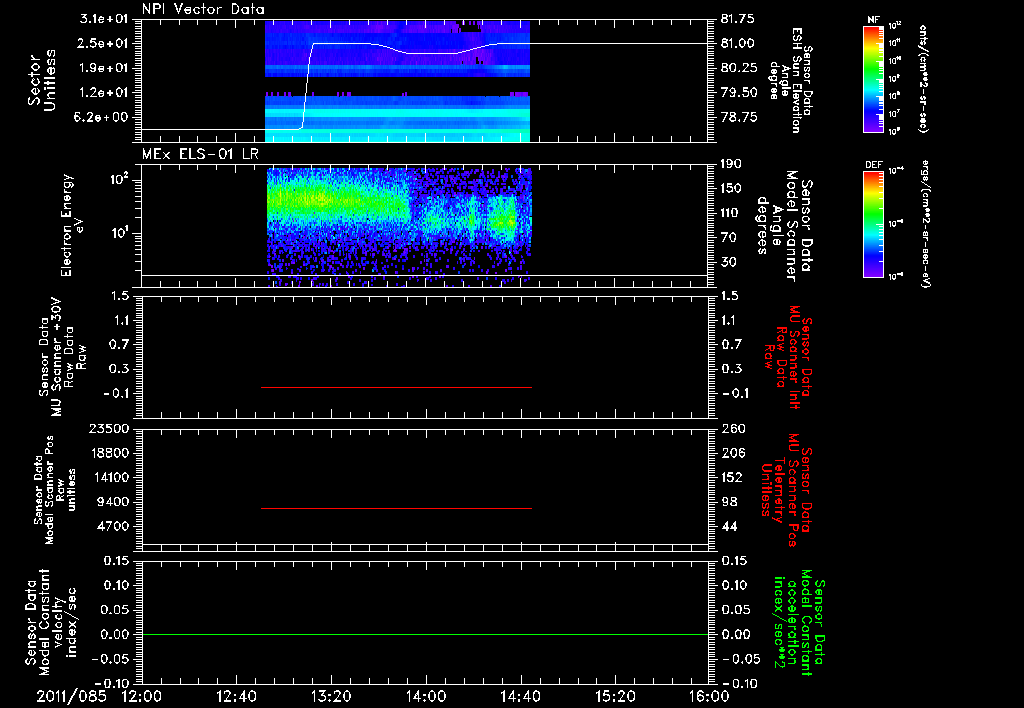Click the "2011/085" date label
The image size is (1024, 708).
pos(71,696)
